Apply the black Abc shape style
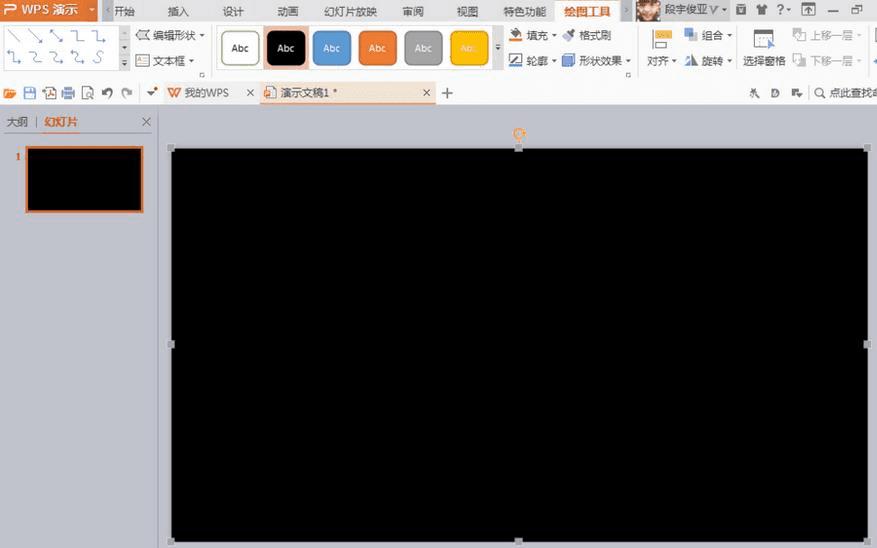This screenshot has height=548, width=877. tap(286, 48)
